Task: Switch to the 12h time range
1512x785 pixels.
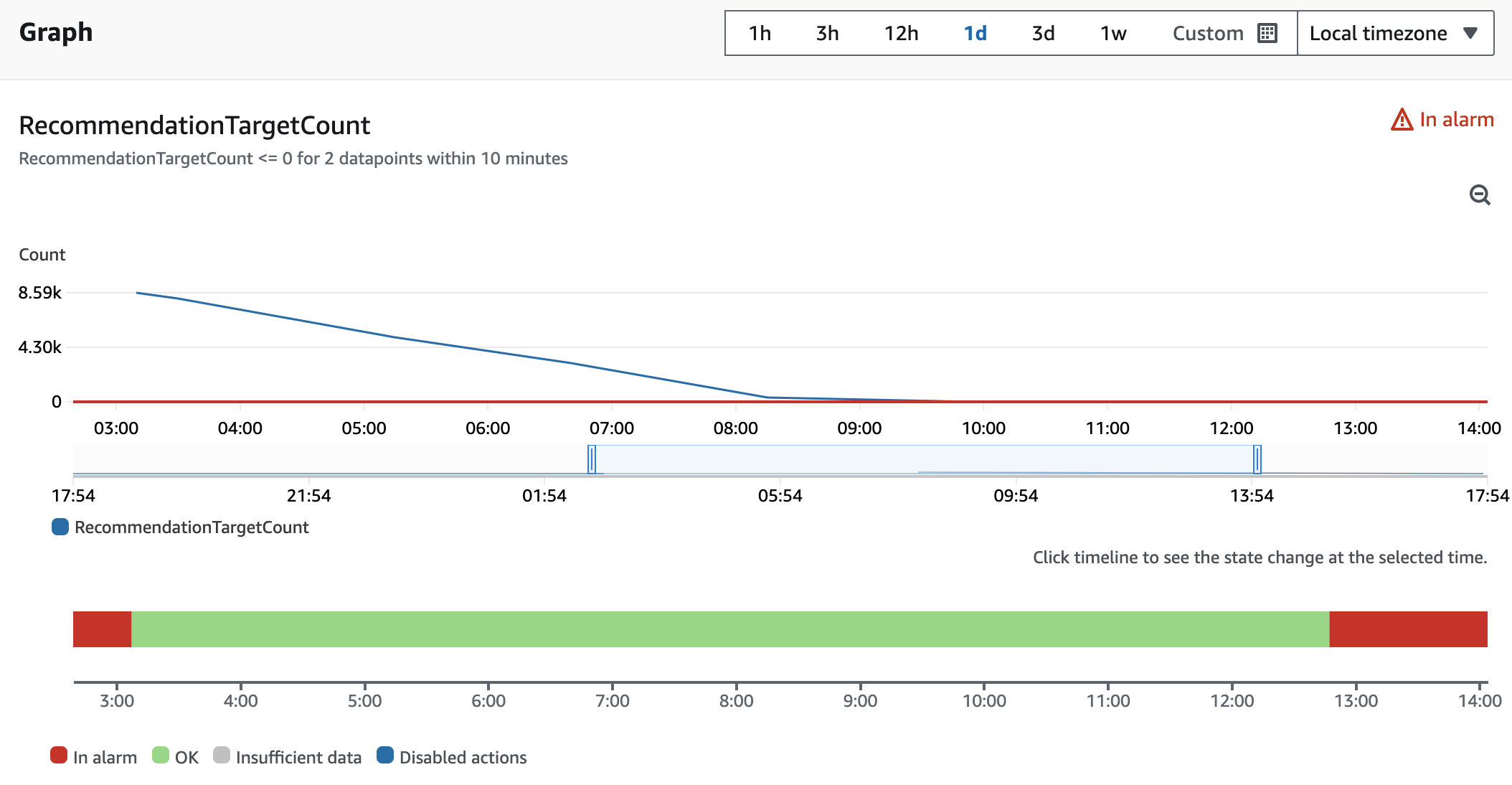Action: pyautogui.click(x=901, y=33)
